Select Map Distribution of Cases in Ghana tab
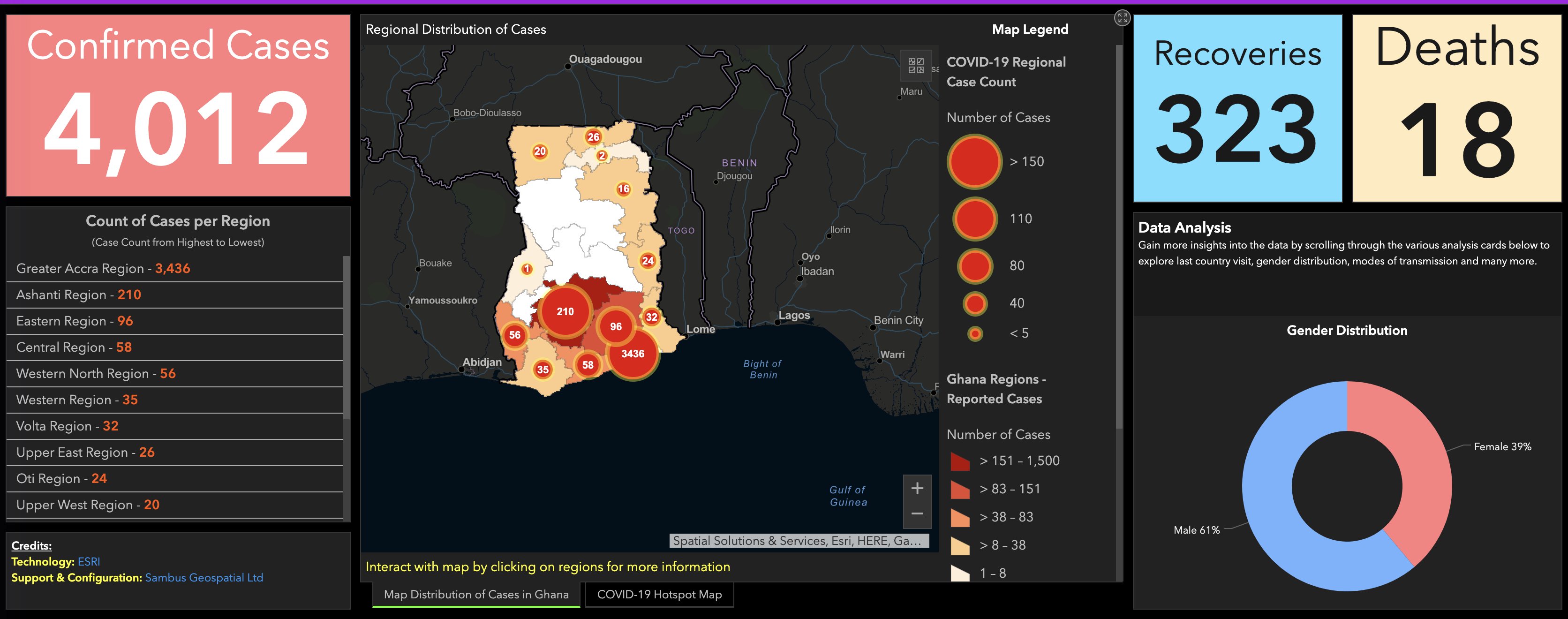The width and height of the screenshot is (1568, 619). coord(476,595)
